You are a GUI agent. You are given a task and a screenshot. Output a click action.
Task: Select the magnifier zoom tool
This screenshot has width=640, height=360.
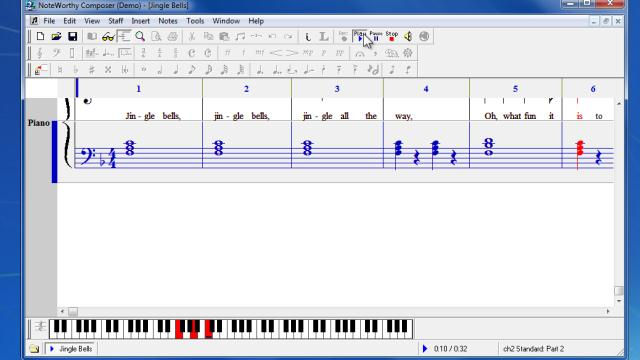click(x=140, y=36)
